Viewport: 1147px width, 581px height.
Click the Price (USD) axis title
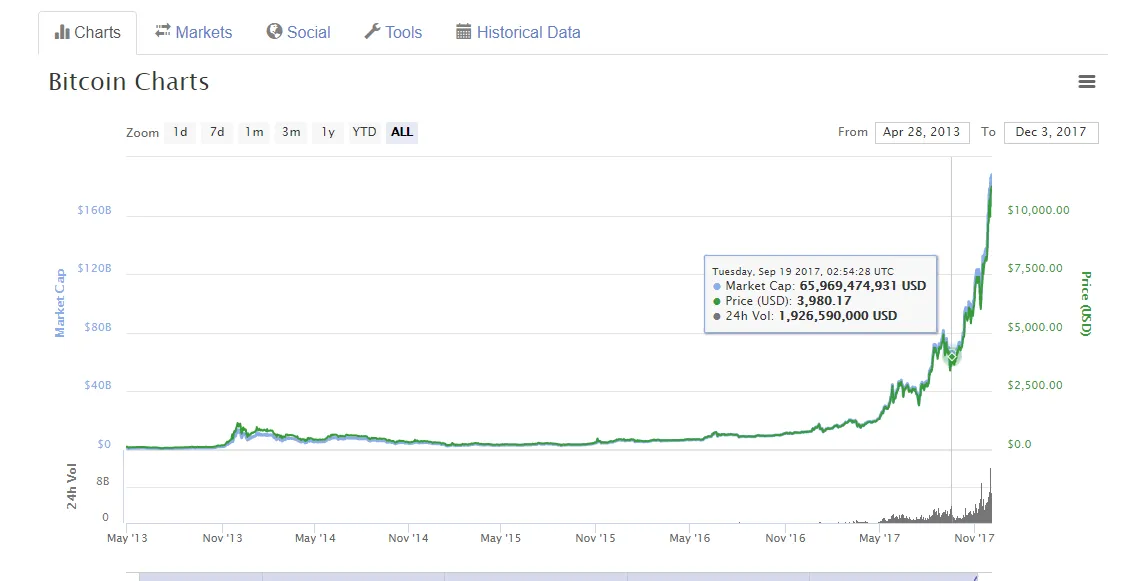1086,304
